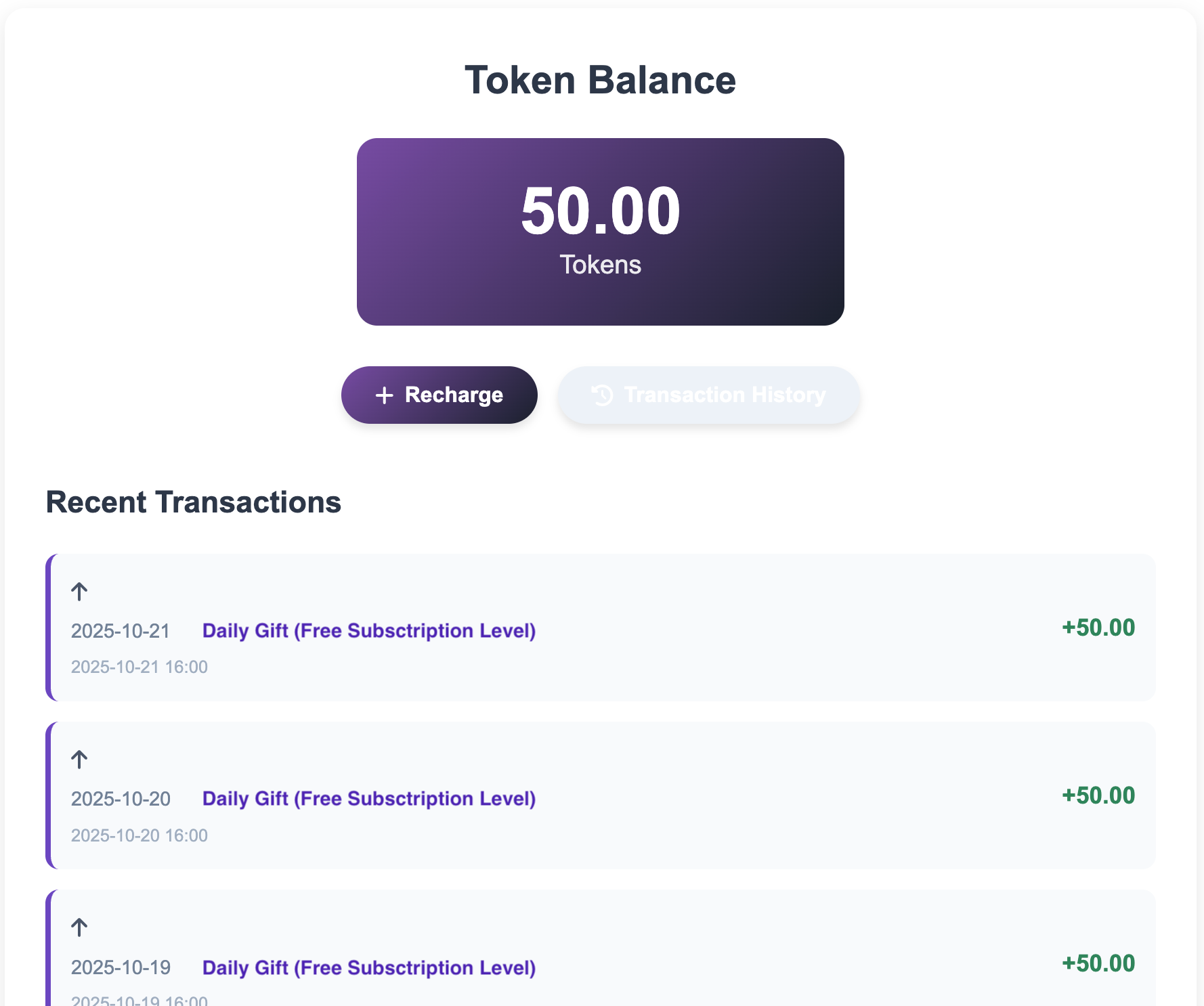
Task: Open Transaction History
Action: pyautogui.click(x=708, y=395)
